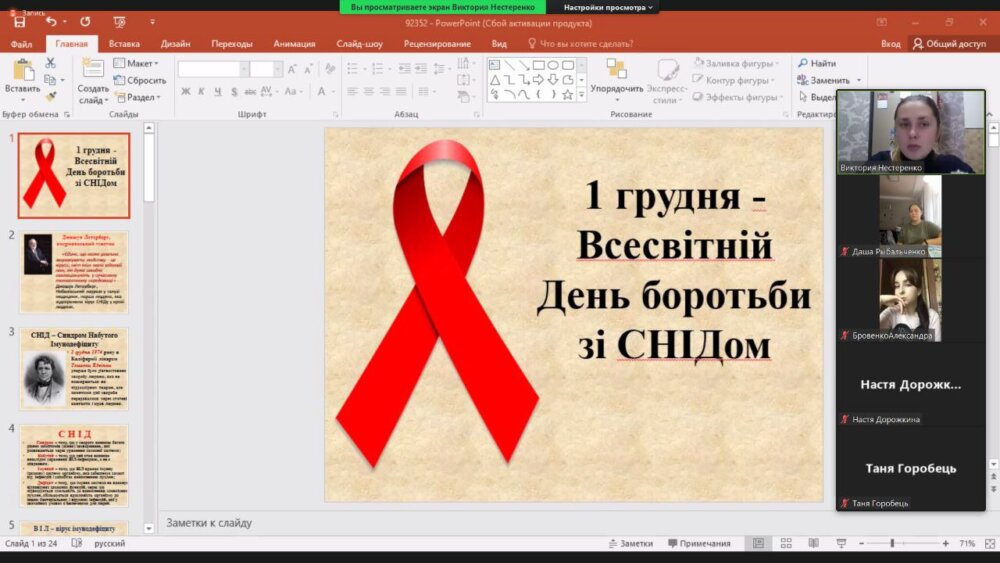Switch to the Анимация tab

coord(294,44)
